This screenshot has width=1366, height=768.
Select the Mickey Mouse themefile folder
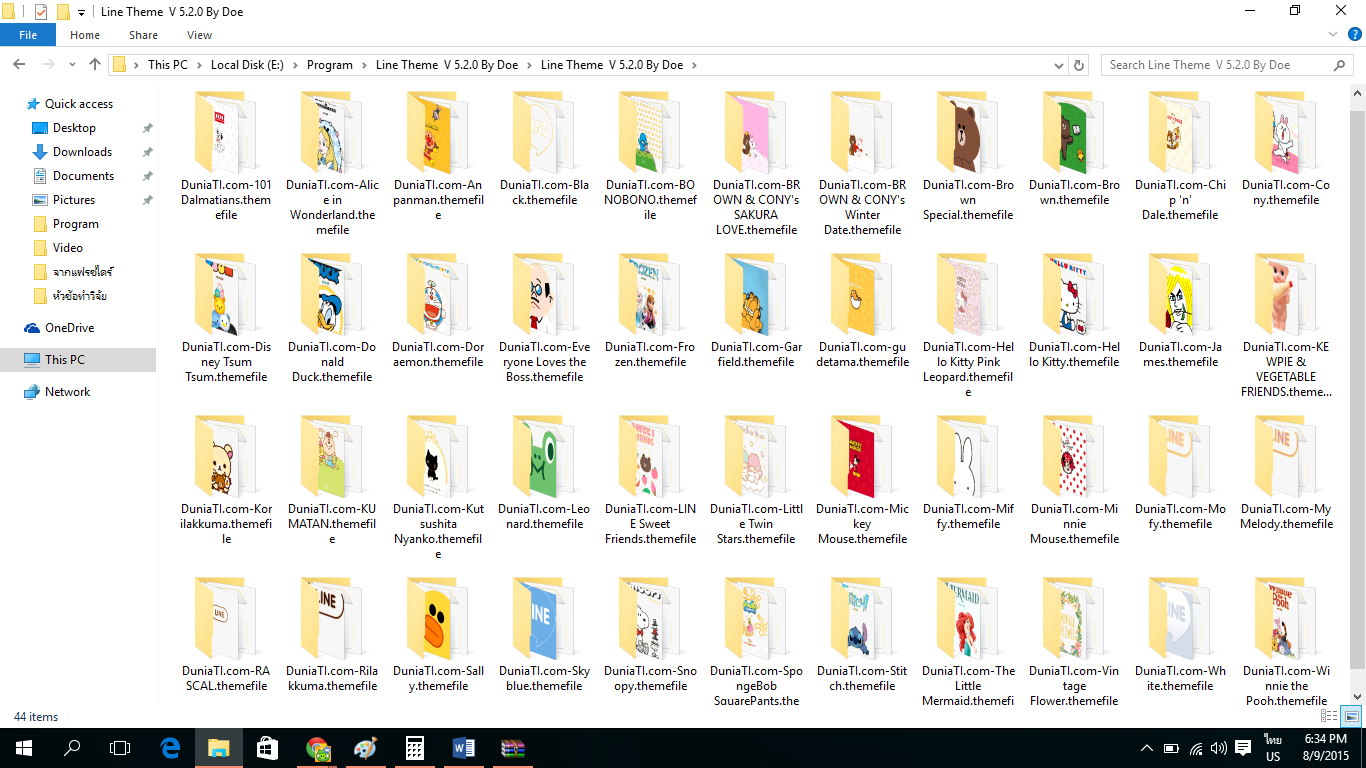863,480
